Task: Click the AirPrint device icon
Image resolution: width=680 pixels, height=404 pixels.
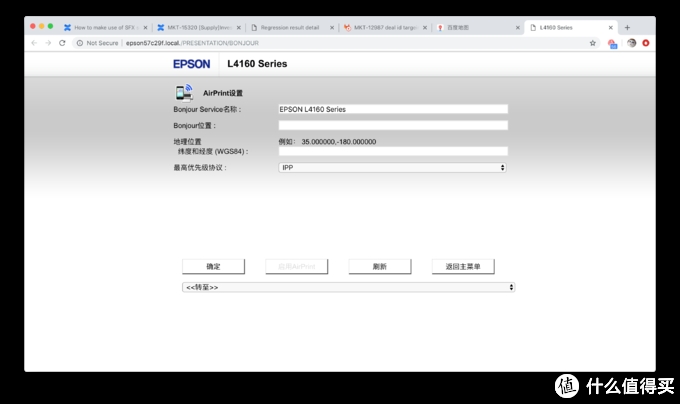Action: coord(183,91)
